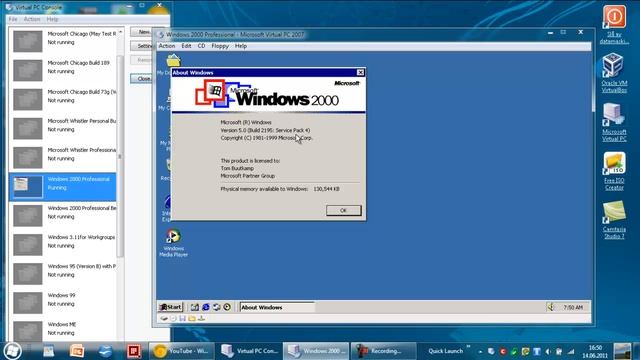
Task: Click thumbnail of running Windows 2000 Professional VM
Action: point(27,187)
